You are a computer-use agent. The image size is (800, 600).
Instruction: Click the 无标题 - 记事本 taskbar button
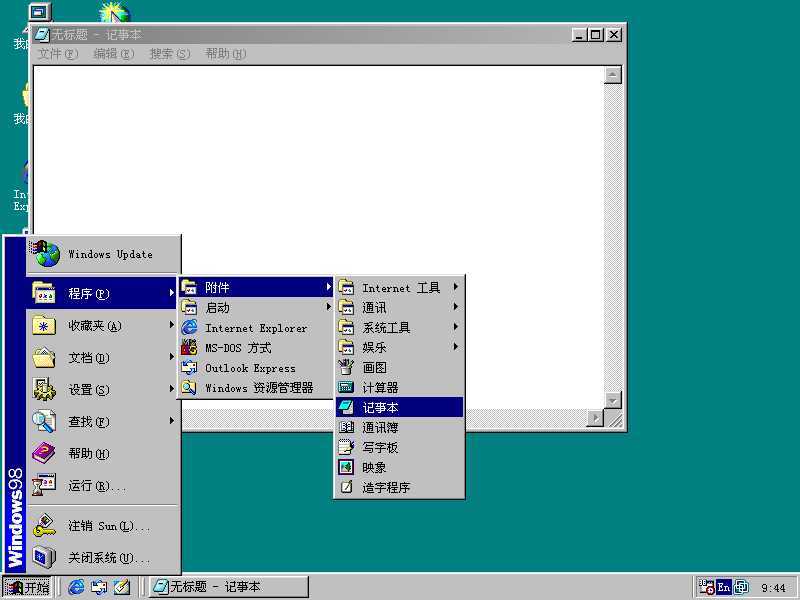[x=229, y=587]
